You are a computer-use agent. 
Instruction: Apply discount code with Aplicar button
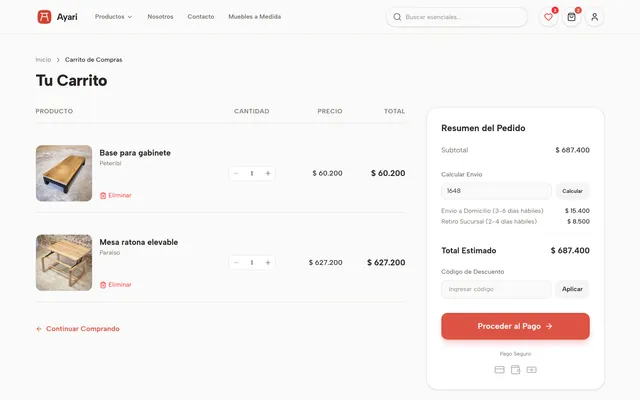(x=572, y=289)
